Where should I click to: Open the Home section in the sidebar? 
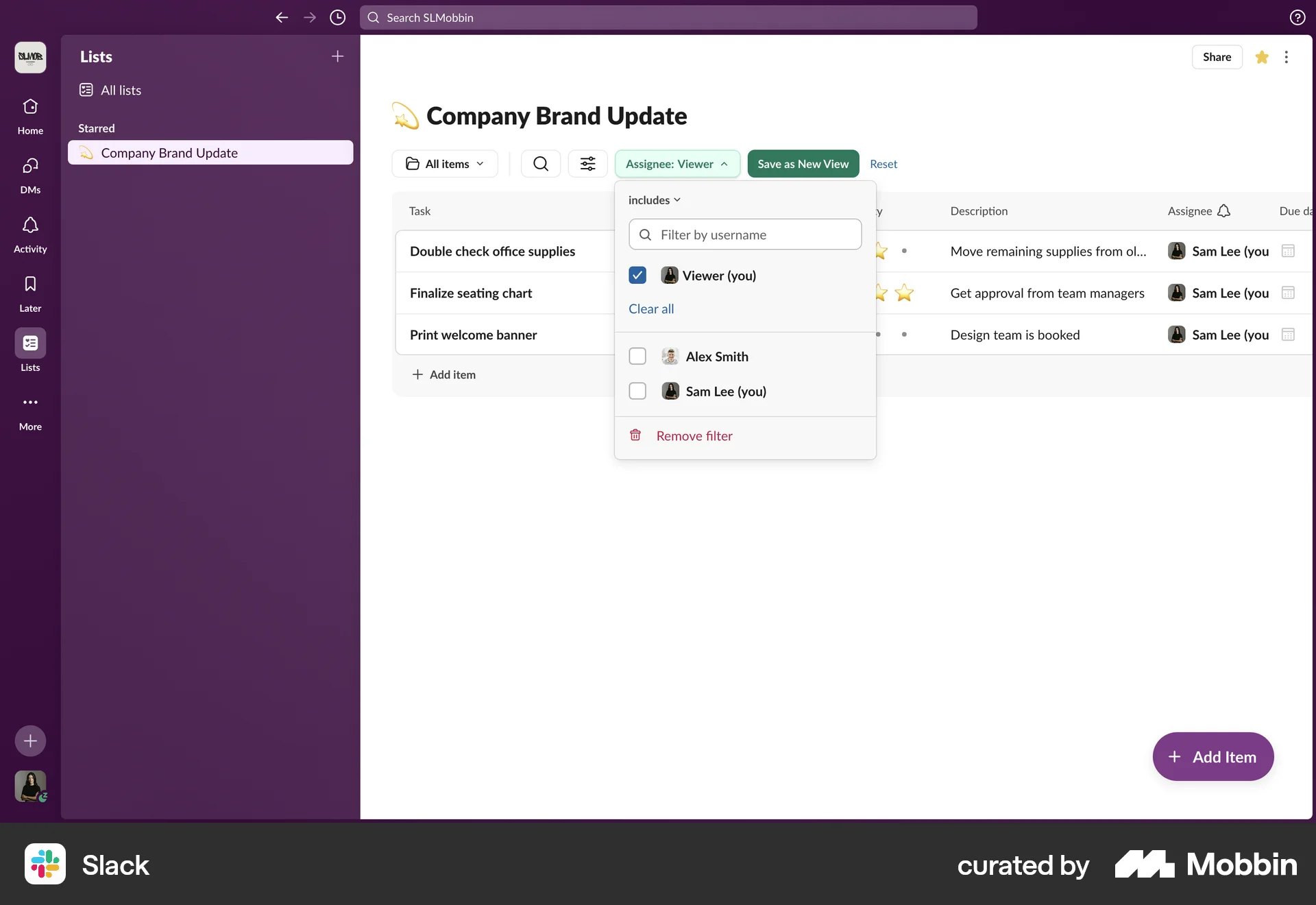point(29,115)
